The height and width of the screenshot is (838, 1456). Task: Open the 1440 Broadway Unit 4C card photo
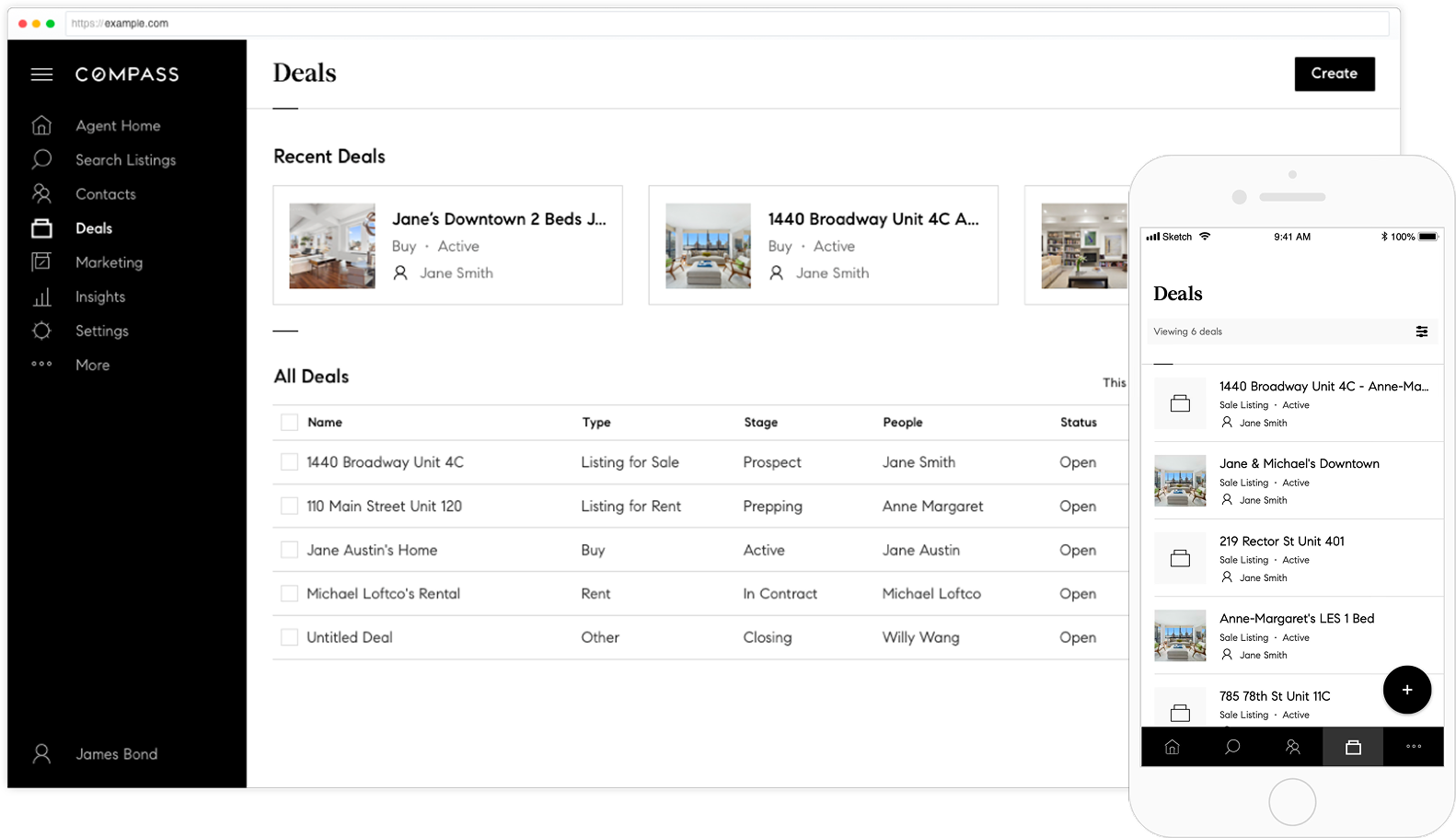pos(708,246)
